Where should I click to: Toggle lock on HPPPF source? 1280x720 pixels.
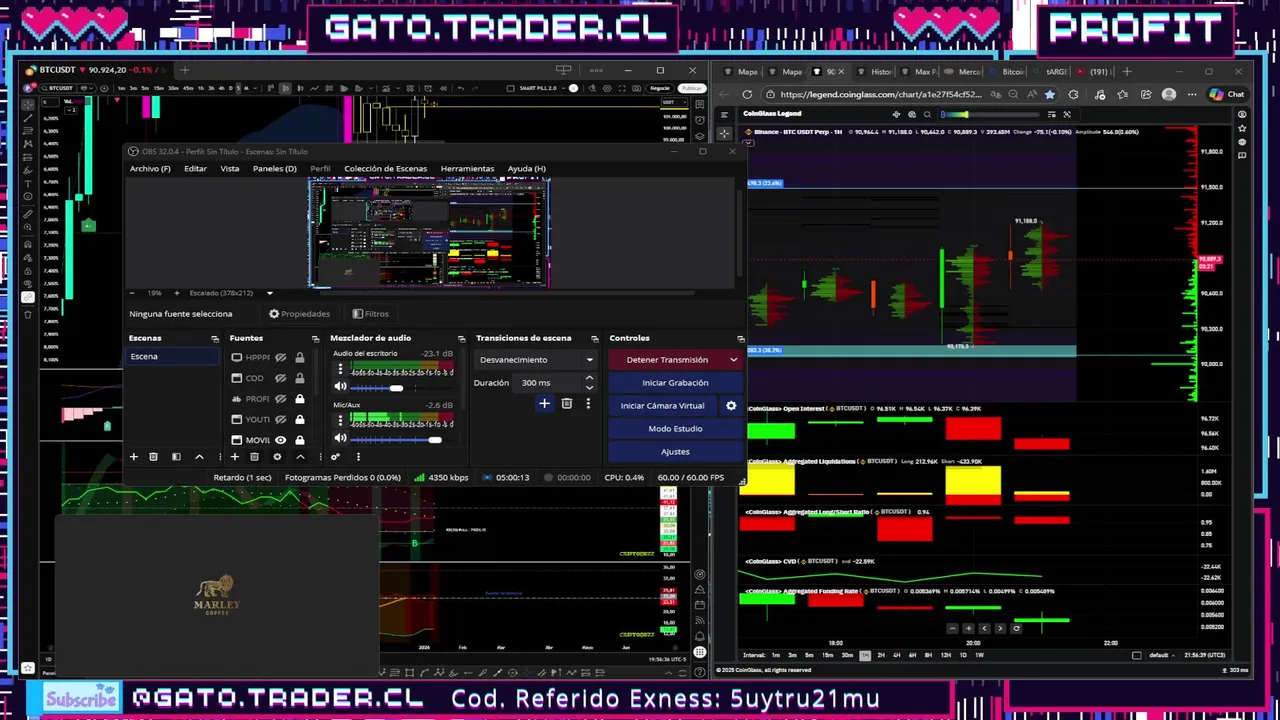click(x=299, y=357)
